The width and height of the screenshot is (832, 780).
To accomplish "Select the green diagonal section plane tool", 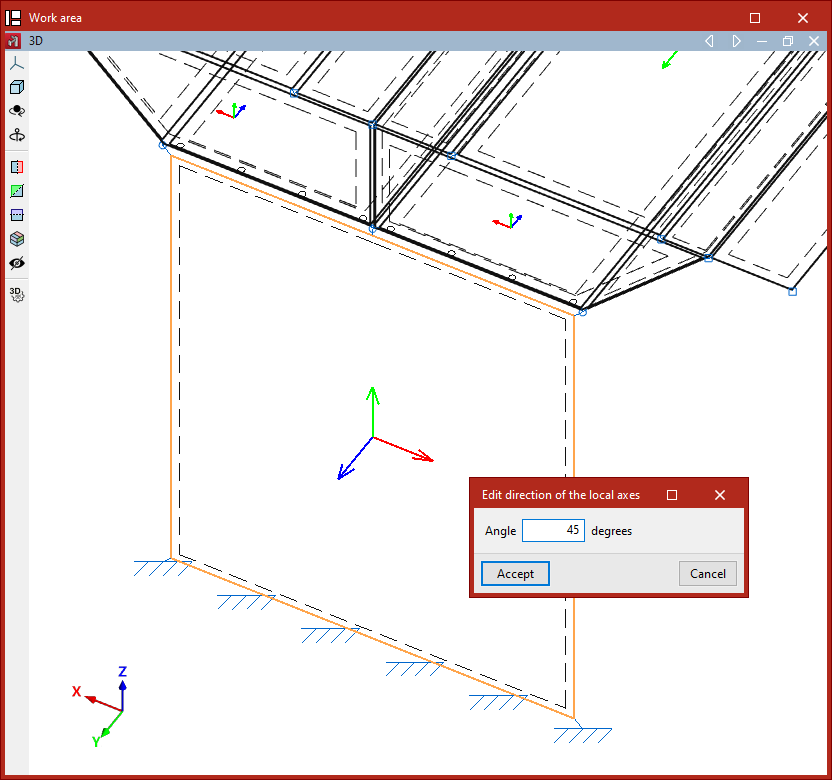I will (17, 191).
